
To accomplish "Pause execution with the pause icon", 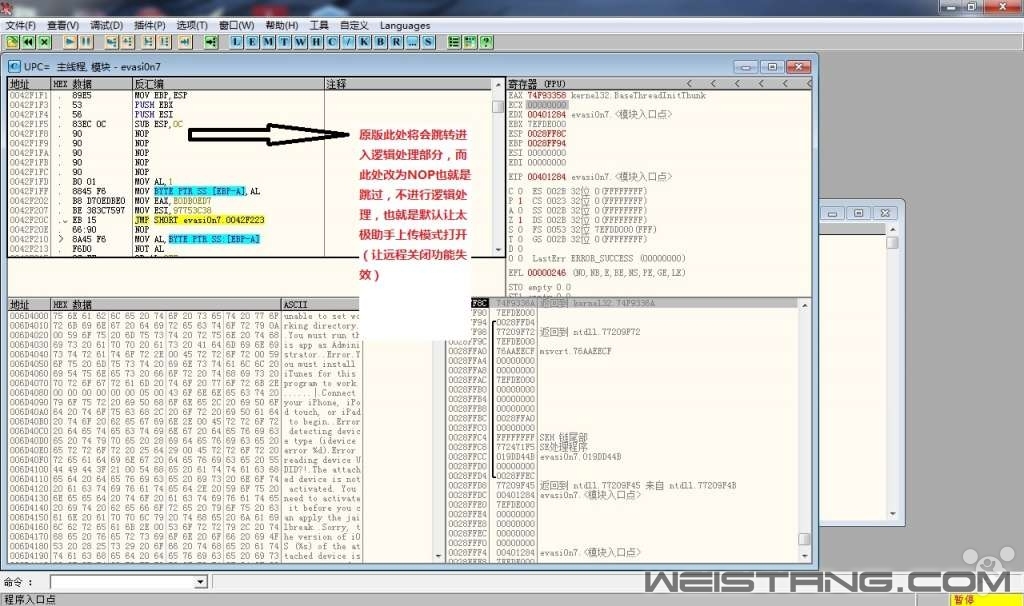I will pos(87,42).
